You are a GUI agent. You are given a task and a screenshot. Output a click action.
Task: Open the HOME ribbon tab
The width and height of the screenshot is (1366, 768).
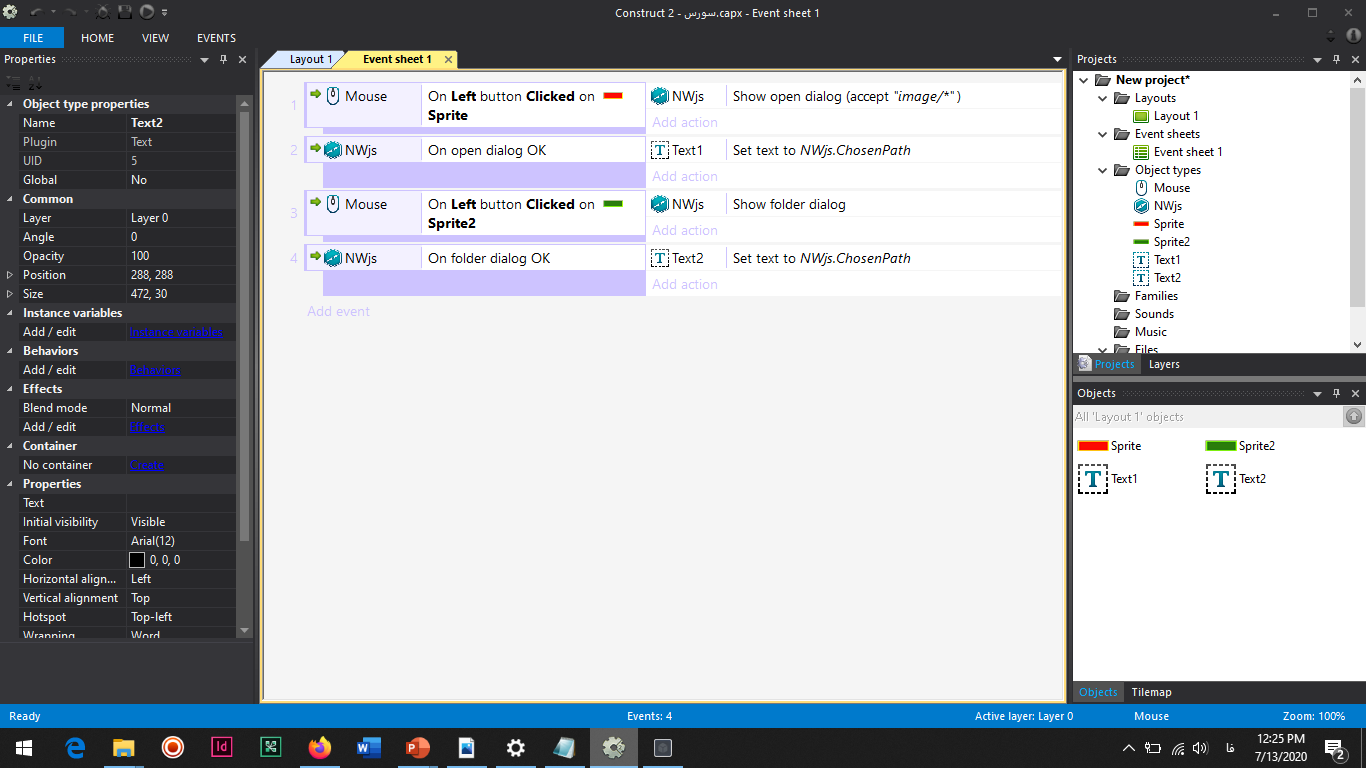97,38
